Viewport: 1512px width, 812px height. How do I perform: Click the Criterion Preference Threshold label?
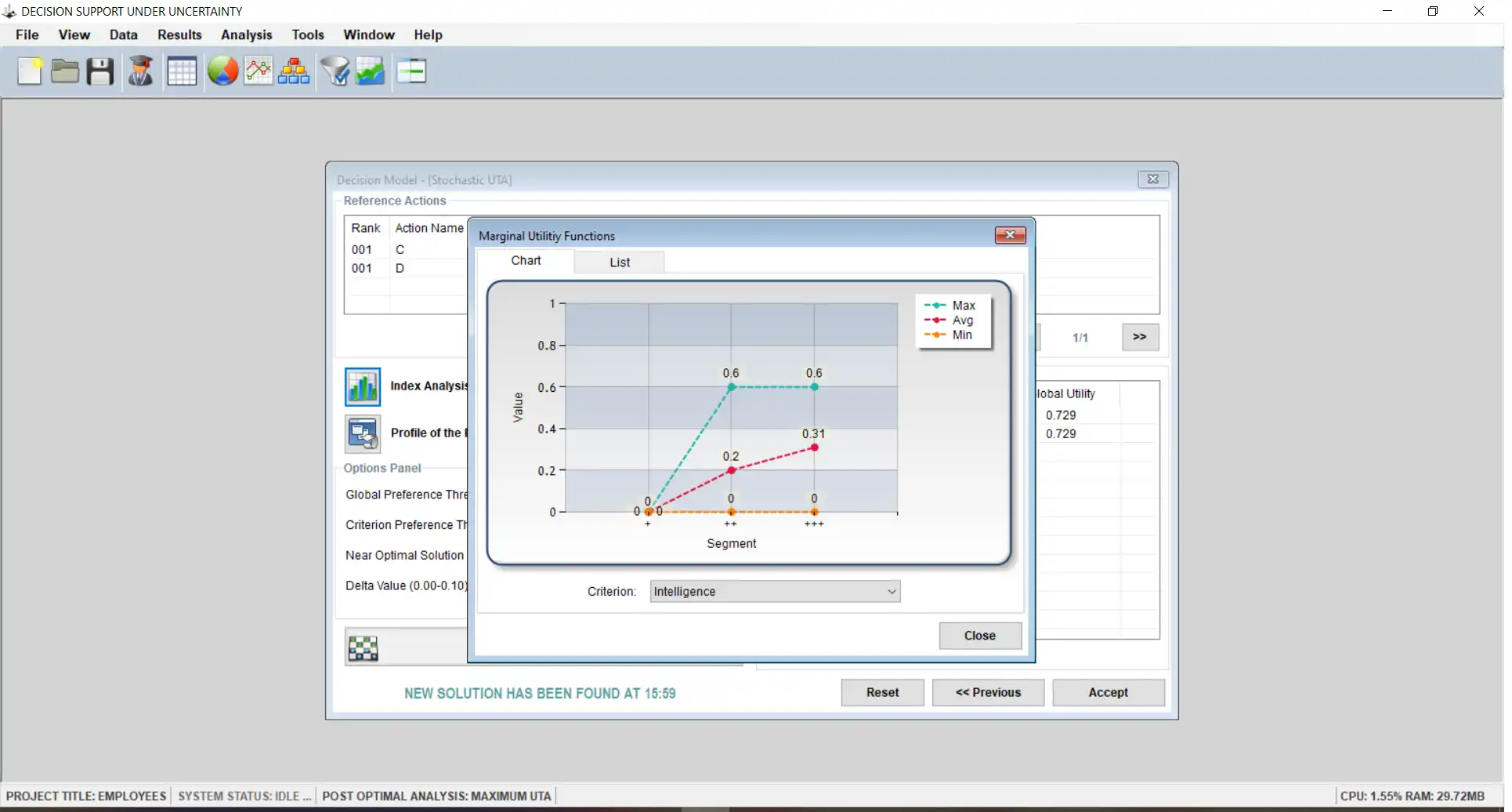(x=407, y=525)
